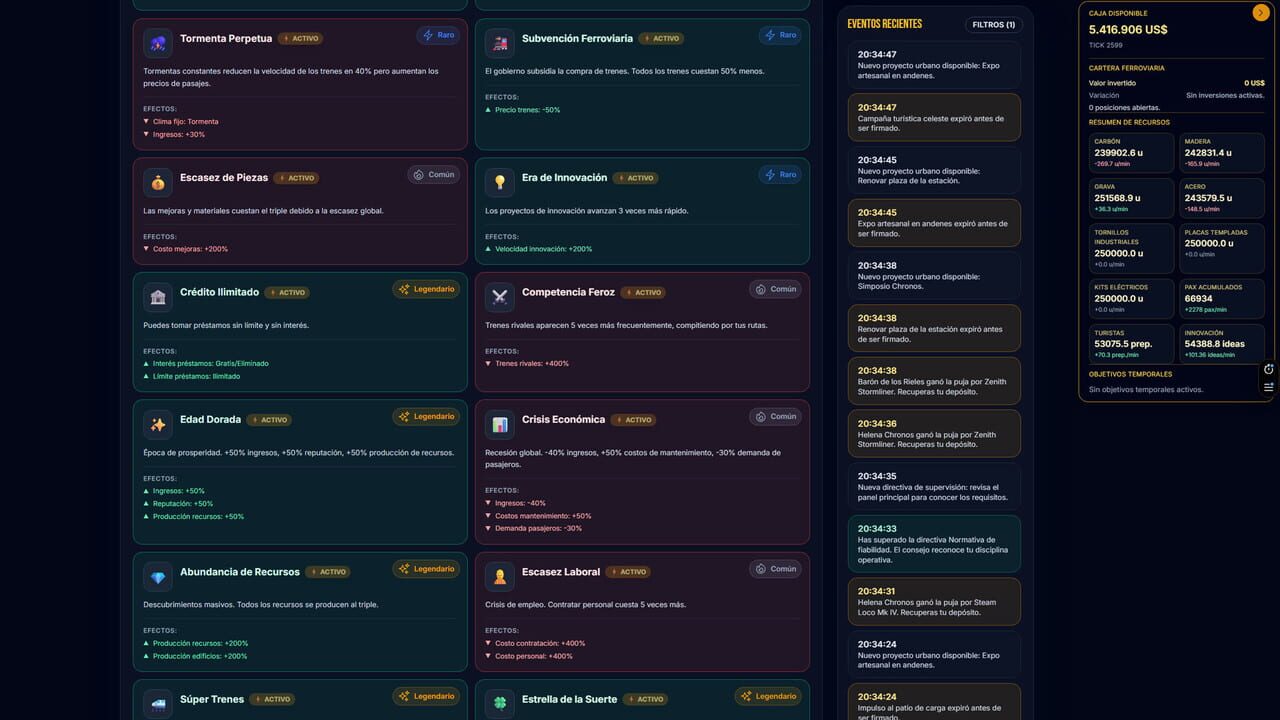Click the Abundancia de Recursos diamond icon
Screen dimensions: 1280x720
tap(158, 577)
